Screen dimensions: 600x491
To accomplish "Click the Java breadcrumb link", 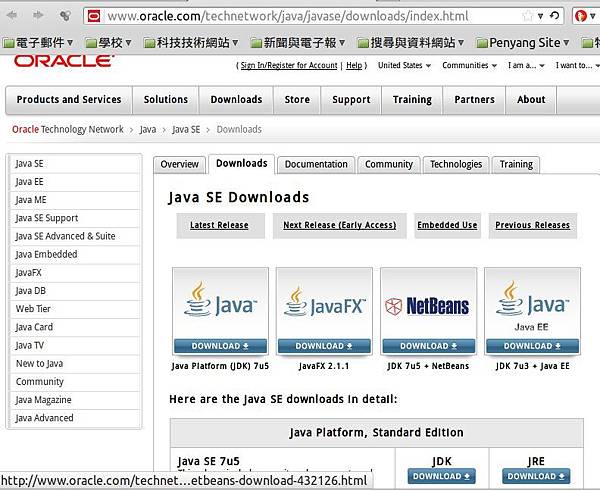I will tap(148, 129).
